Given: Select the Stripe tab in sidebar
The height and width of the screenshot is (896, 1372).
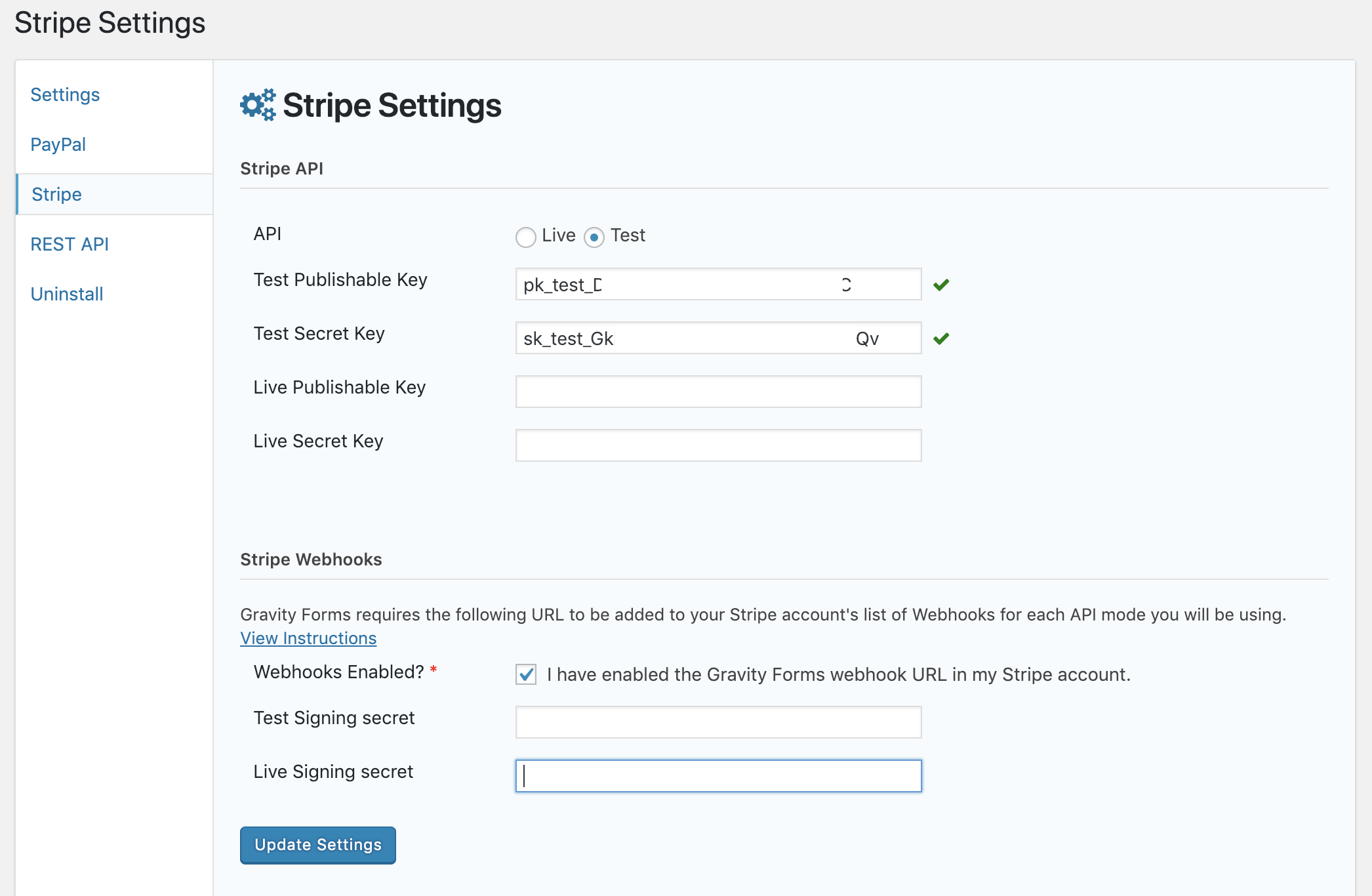Looking at the screenshot, I should point(115,194).
